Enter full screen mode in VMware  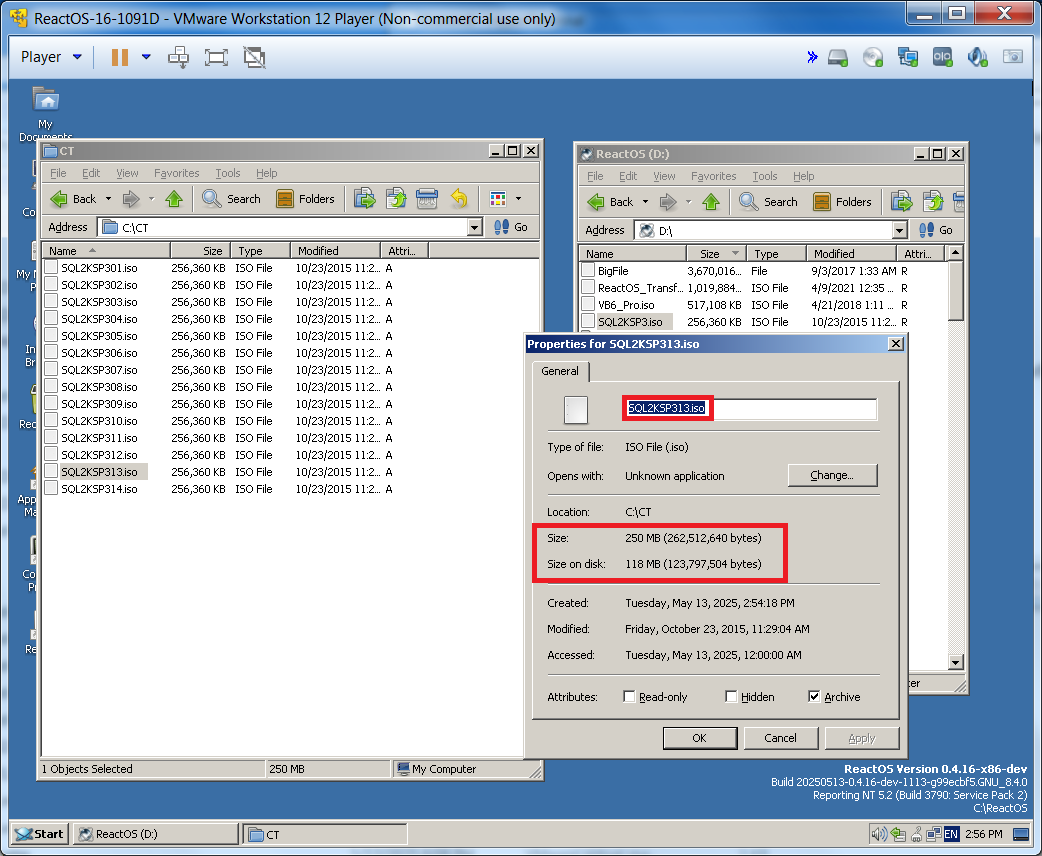pyautogui.click(x=216, y=57)
